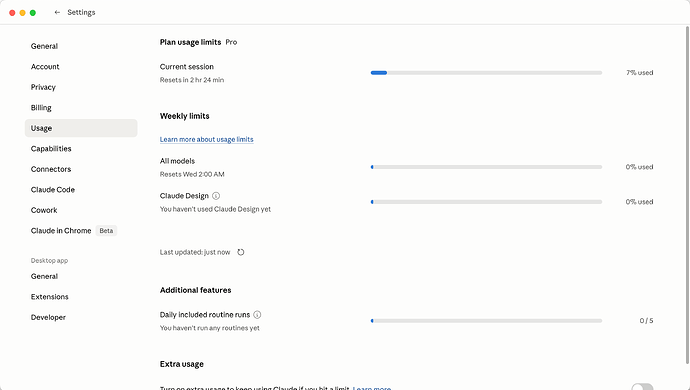Open the Cowork settings section
The height and width of the screenshot is (390, 690).
pos(81,210)
